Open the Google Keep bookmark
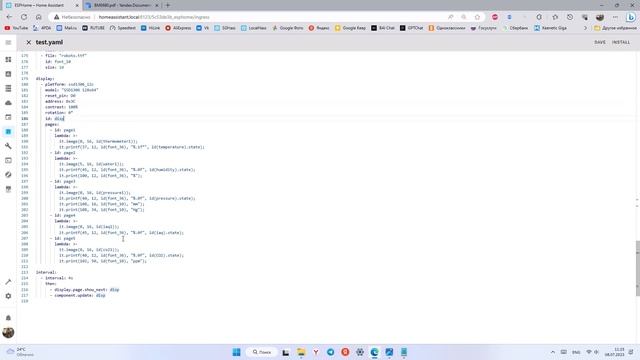 point(350,28)
